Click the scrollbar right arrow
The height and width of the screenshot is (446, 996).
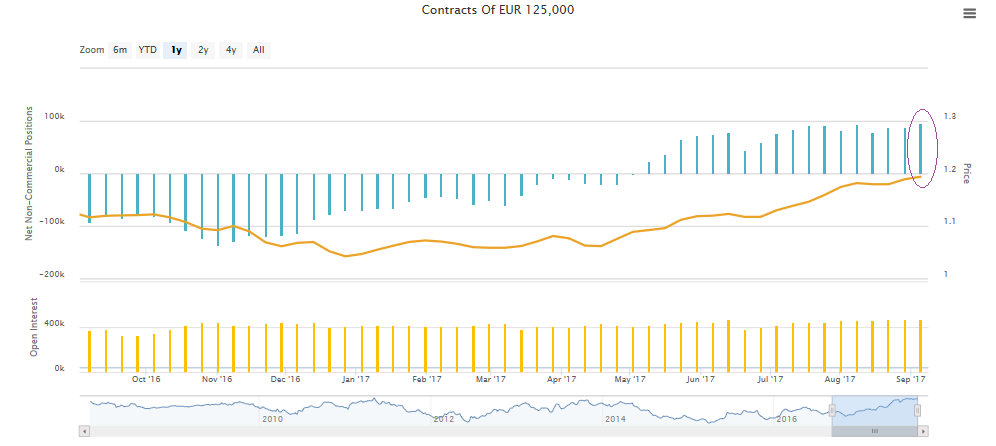coord(922,431)
